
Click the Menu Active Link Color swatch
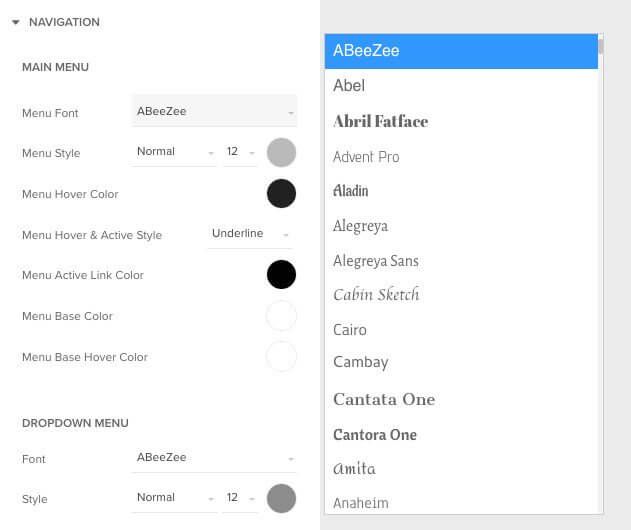281,274
